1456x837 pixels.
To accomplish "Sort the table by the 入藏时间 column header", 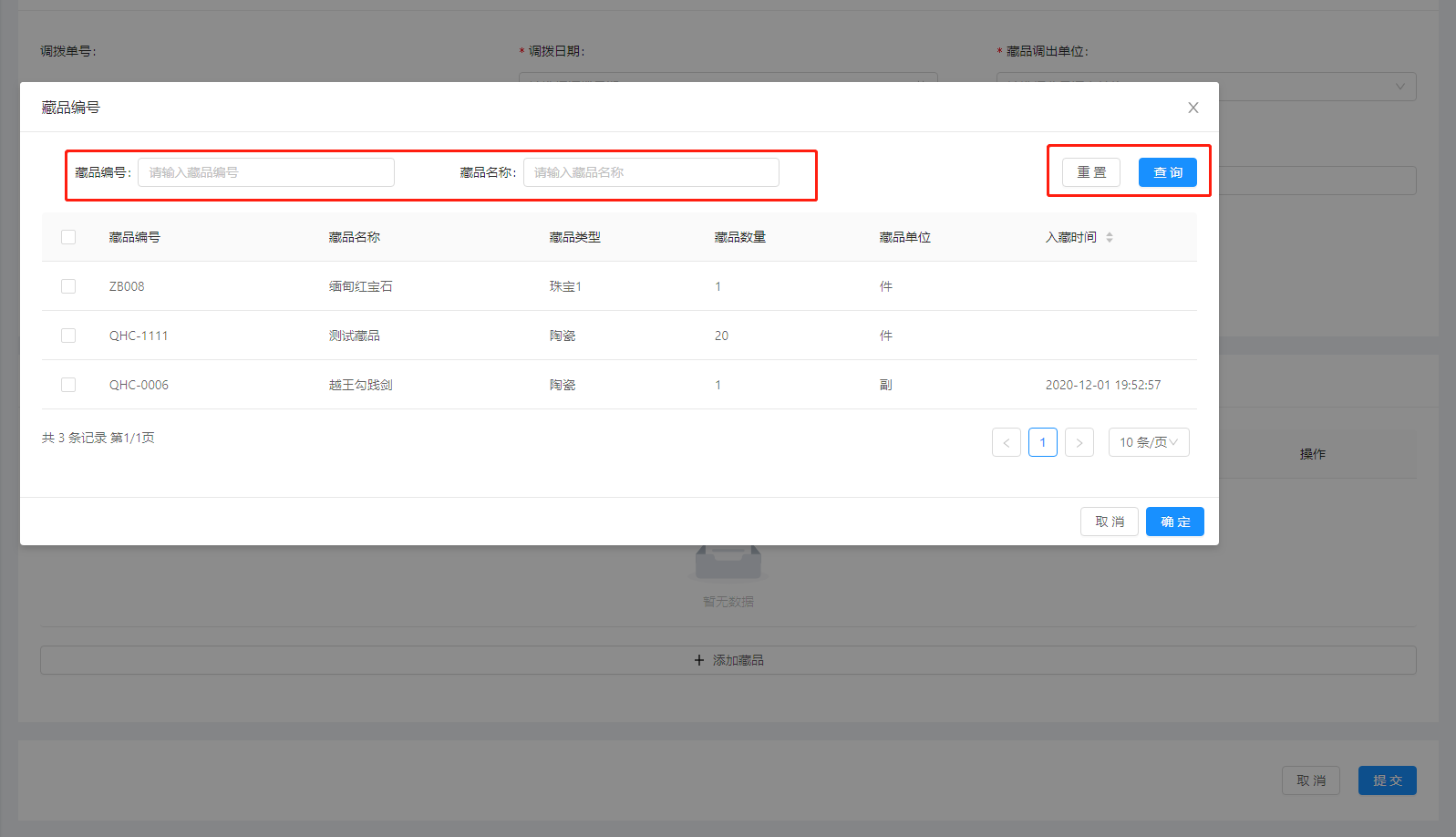I will tap(1071, 237).
